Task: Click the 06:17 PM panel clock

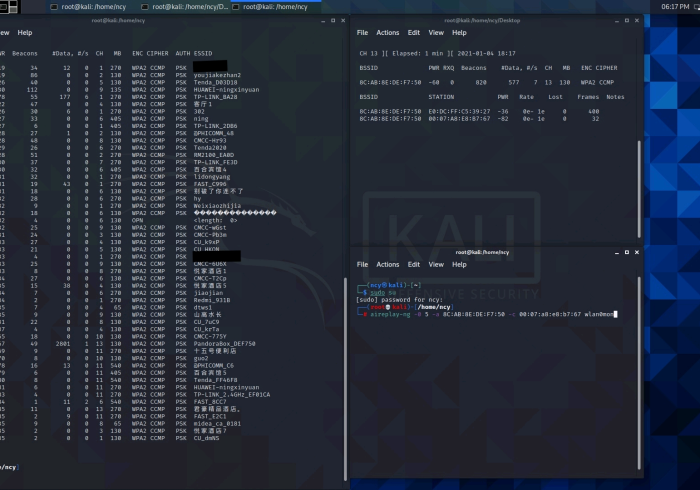Action: [676, 6]
